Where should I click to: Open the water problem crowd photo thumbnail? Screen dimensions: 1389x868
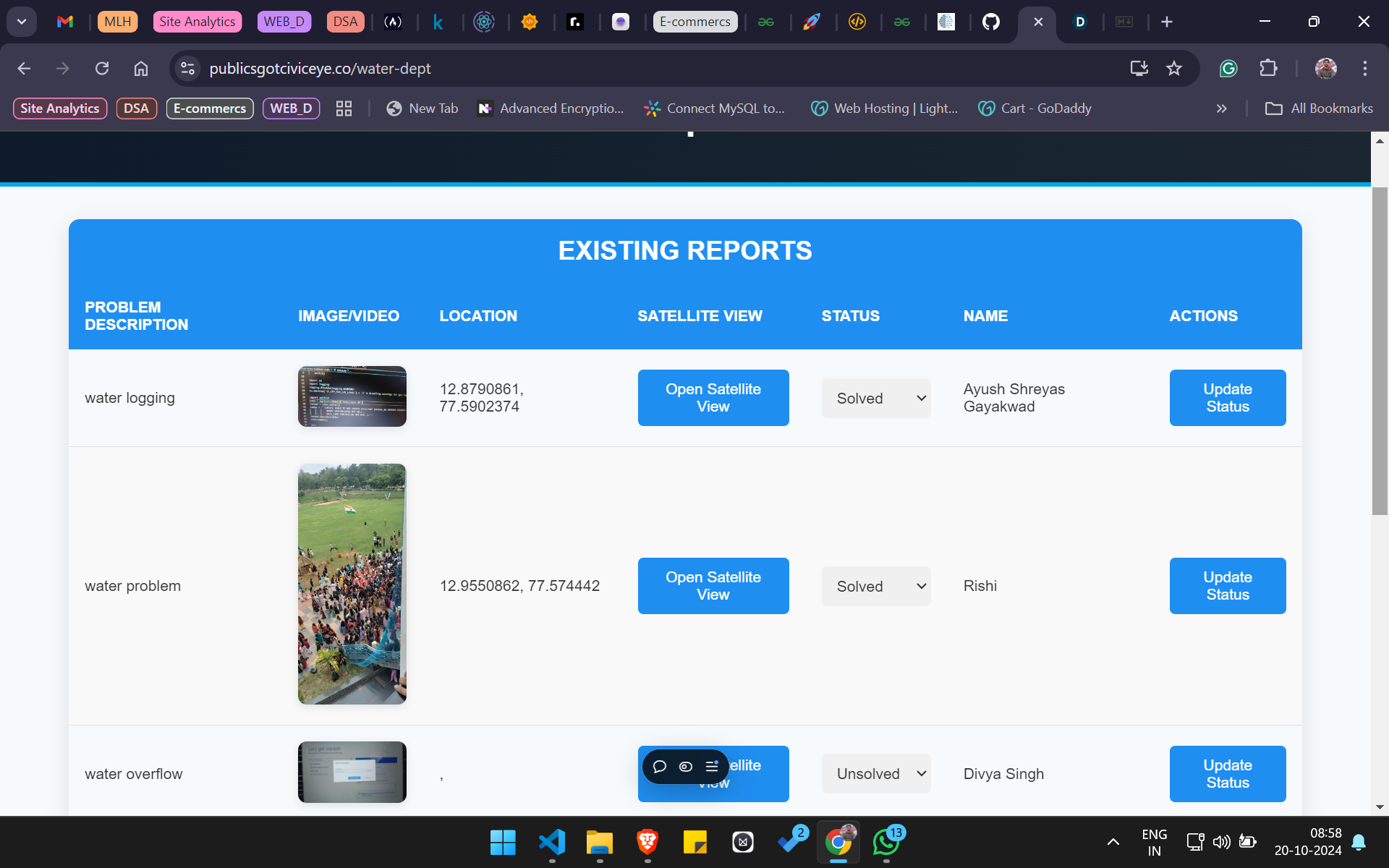[352, 584]
